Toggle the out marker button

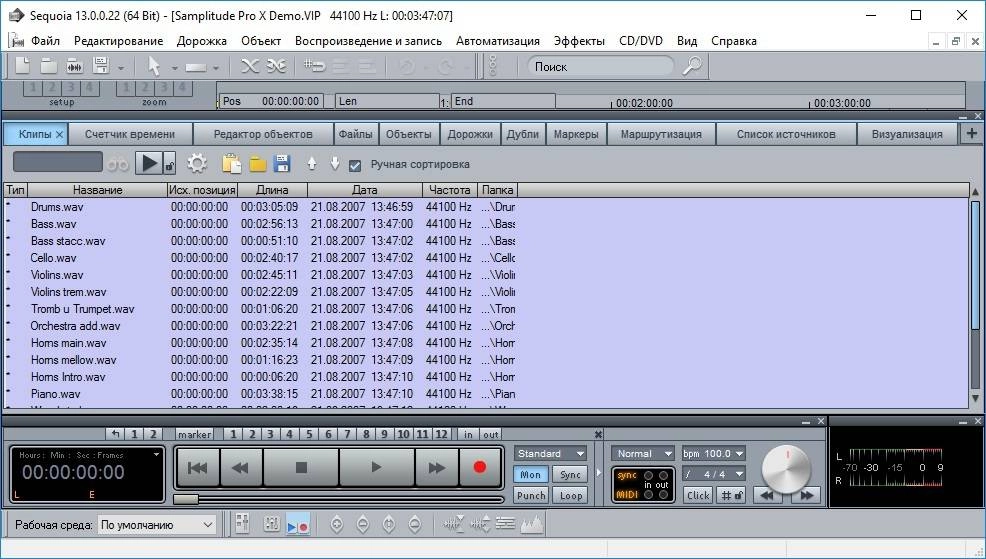coord(490,434)
